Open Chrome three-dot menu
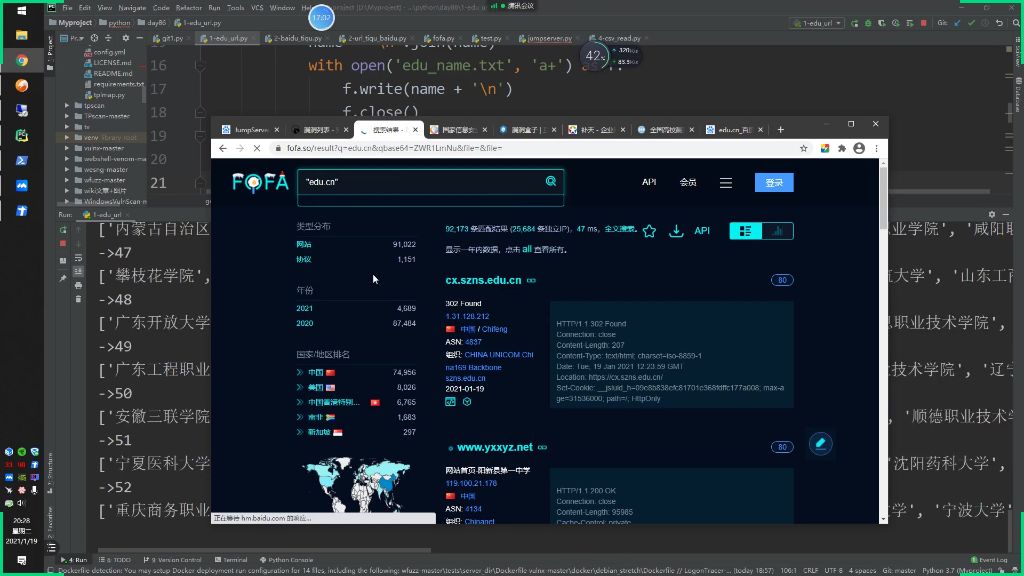Viewport: 1024px width, 576px height. pos(876,148)
